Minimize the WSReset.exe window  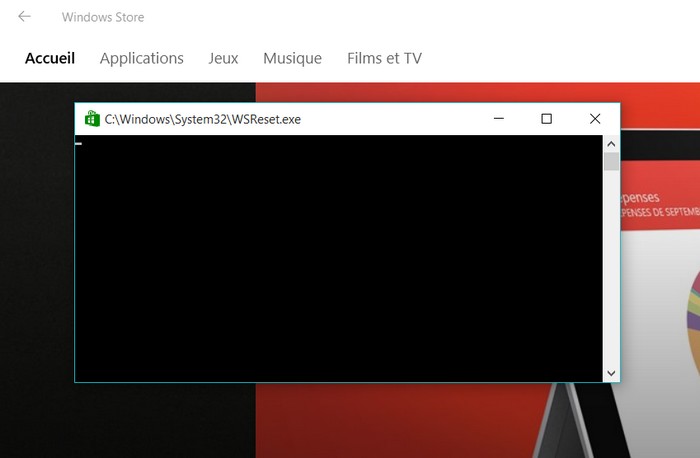(x=499, y=119)
